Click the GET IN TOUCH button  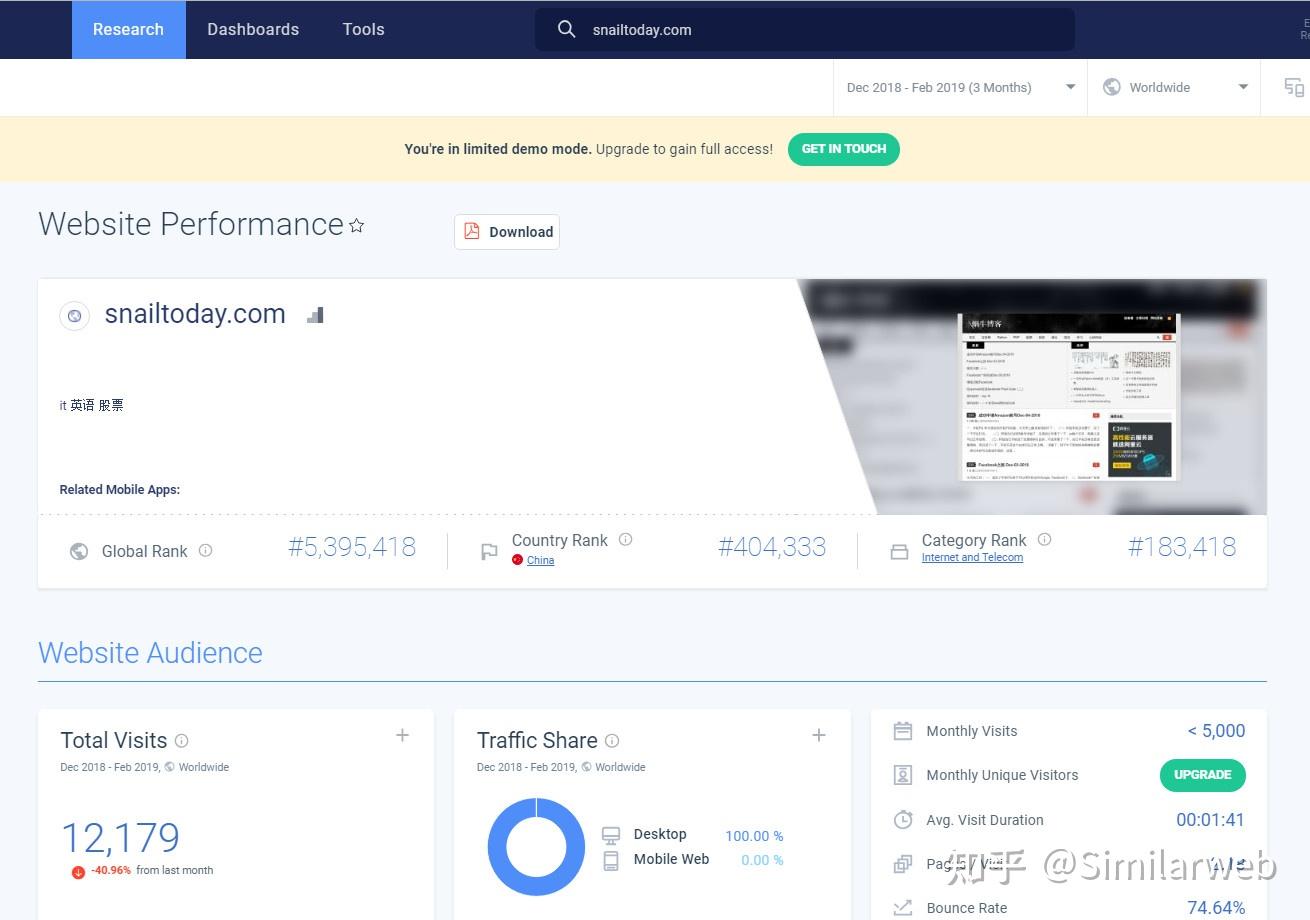(x=844, y=149)
